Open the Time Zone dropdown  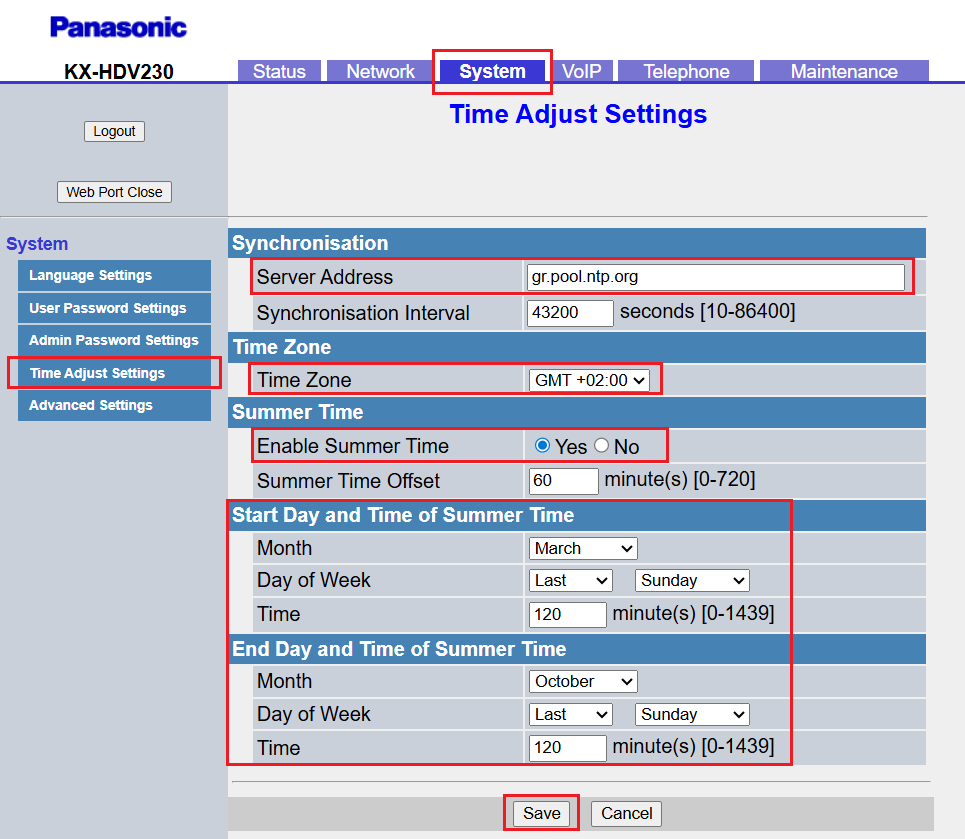[589, 380]
